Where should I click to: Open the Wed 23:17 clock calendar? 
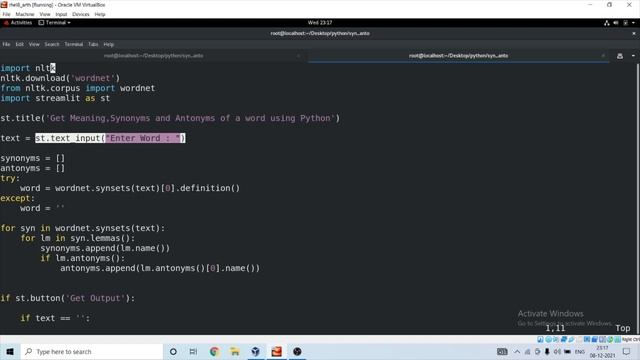point(320,23)
